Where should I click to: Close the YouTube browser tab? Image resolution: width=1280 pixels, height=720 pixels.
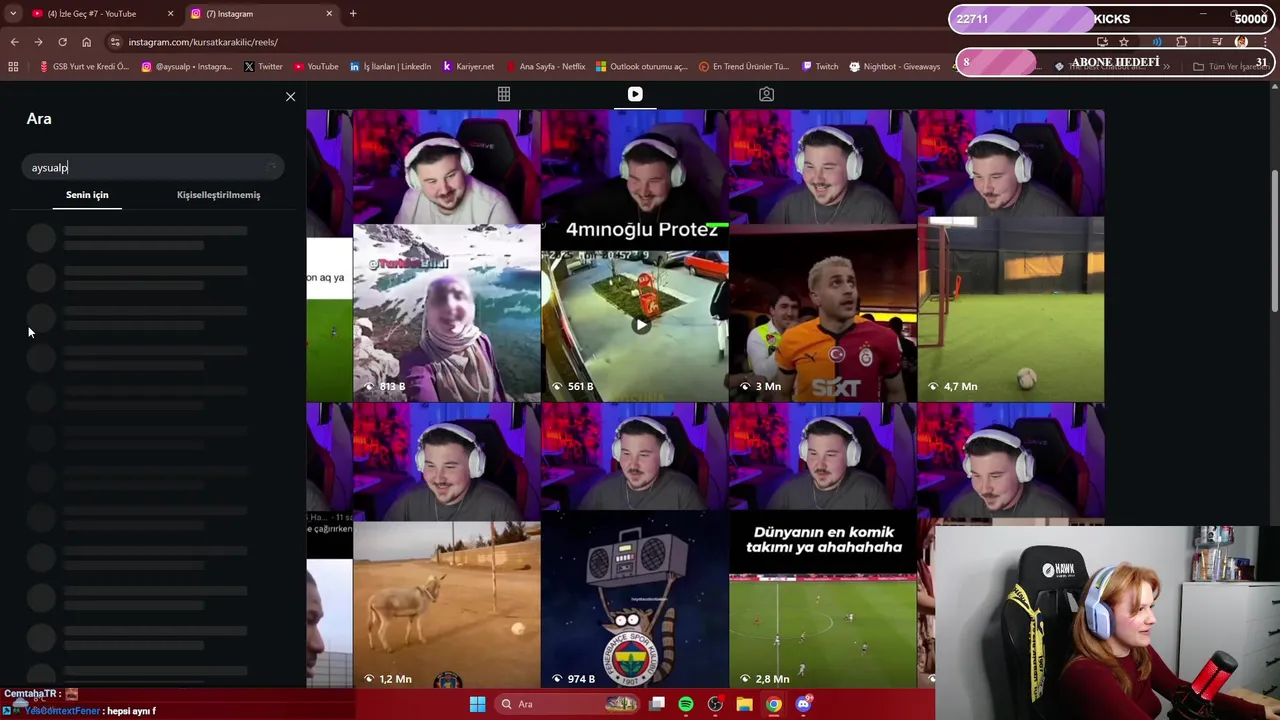(170, 14)
